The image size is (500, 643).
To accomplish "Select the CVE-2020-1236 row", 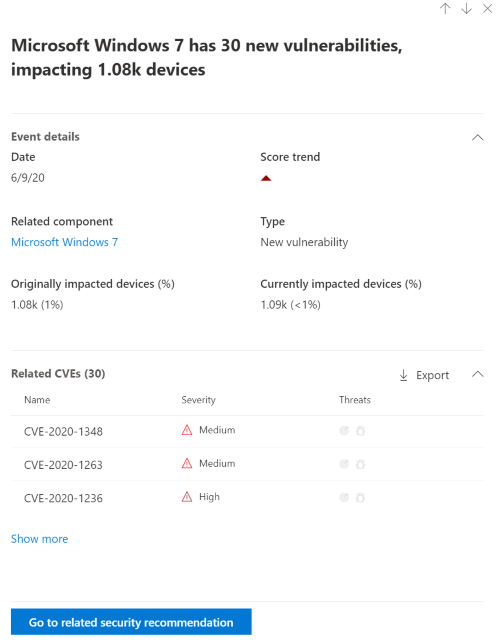I will (x=247, y=497).
